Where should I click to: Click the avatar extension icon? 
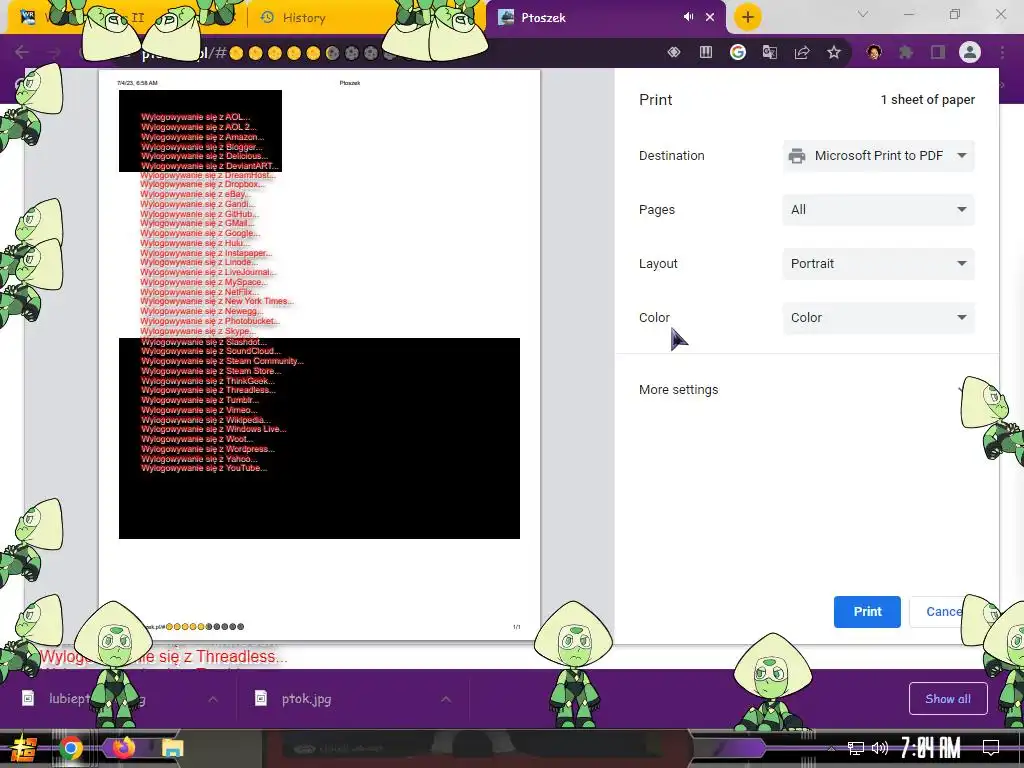874,52
